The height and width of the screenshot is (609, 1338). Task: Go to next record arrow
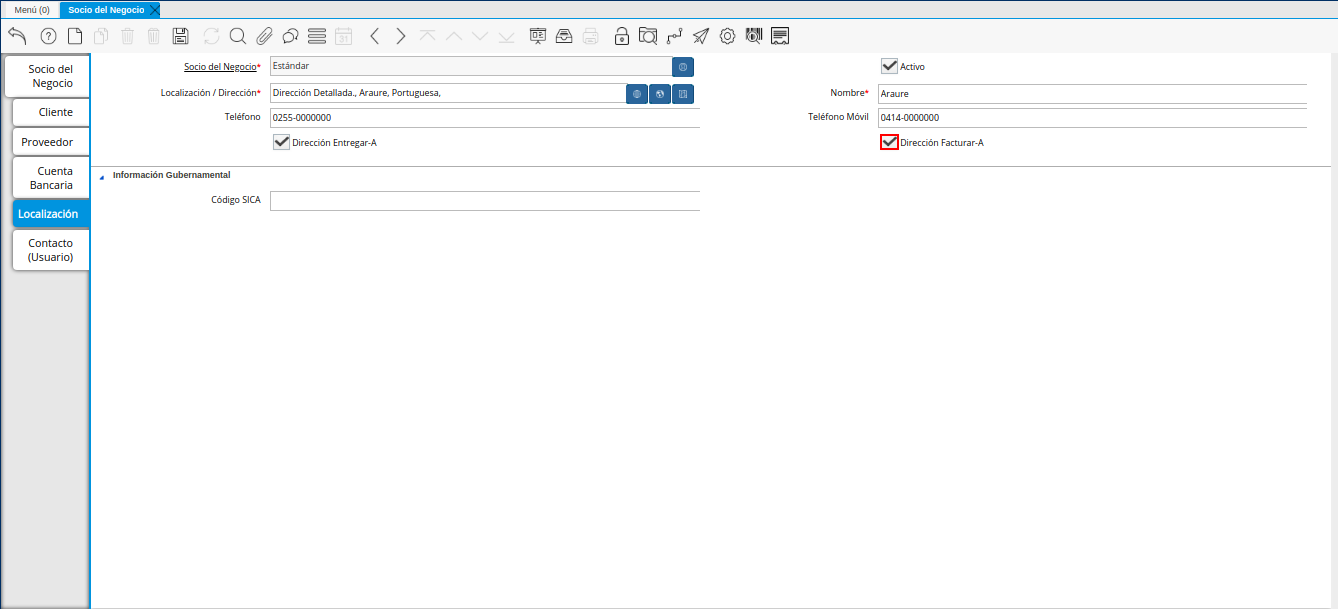[401, 36]
